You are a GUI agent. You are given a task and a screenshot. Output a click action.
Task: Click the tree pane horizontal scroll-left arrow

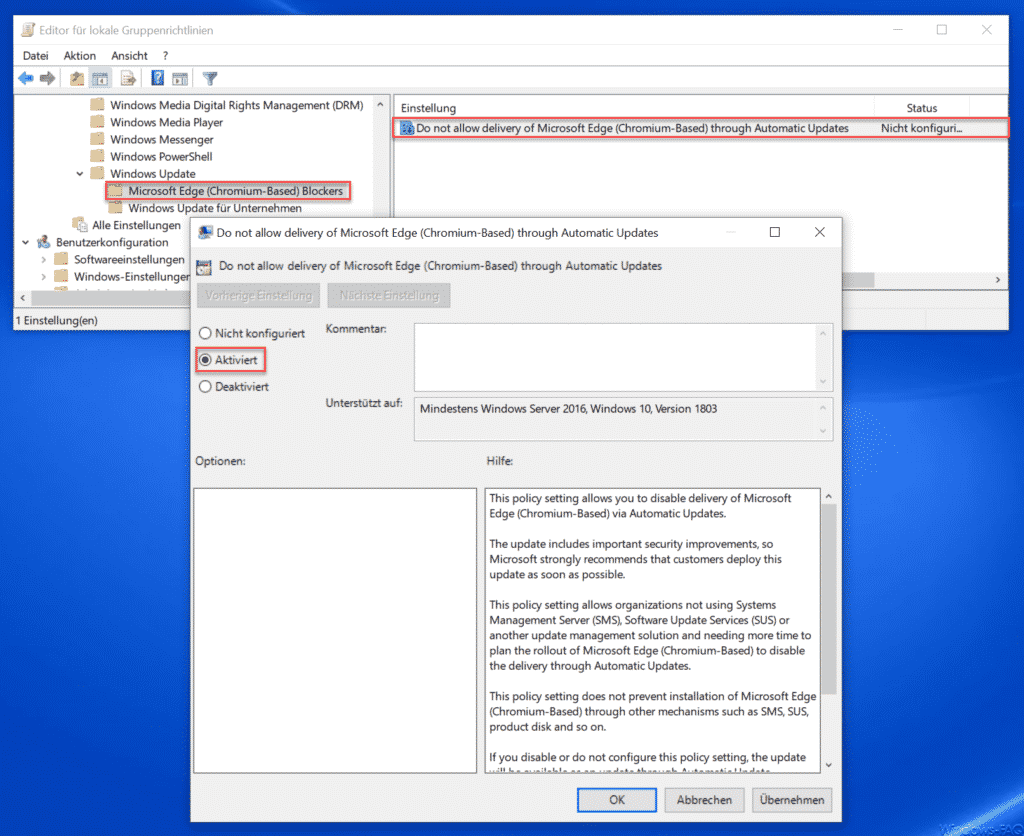[23, 298]
